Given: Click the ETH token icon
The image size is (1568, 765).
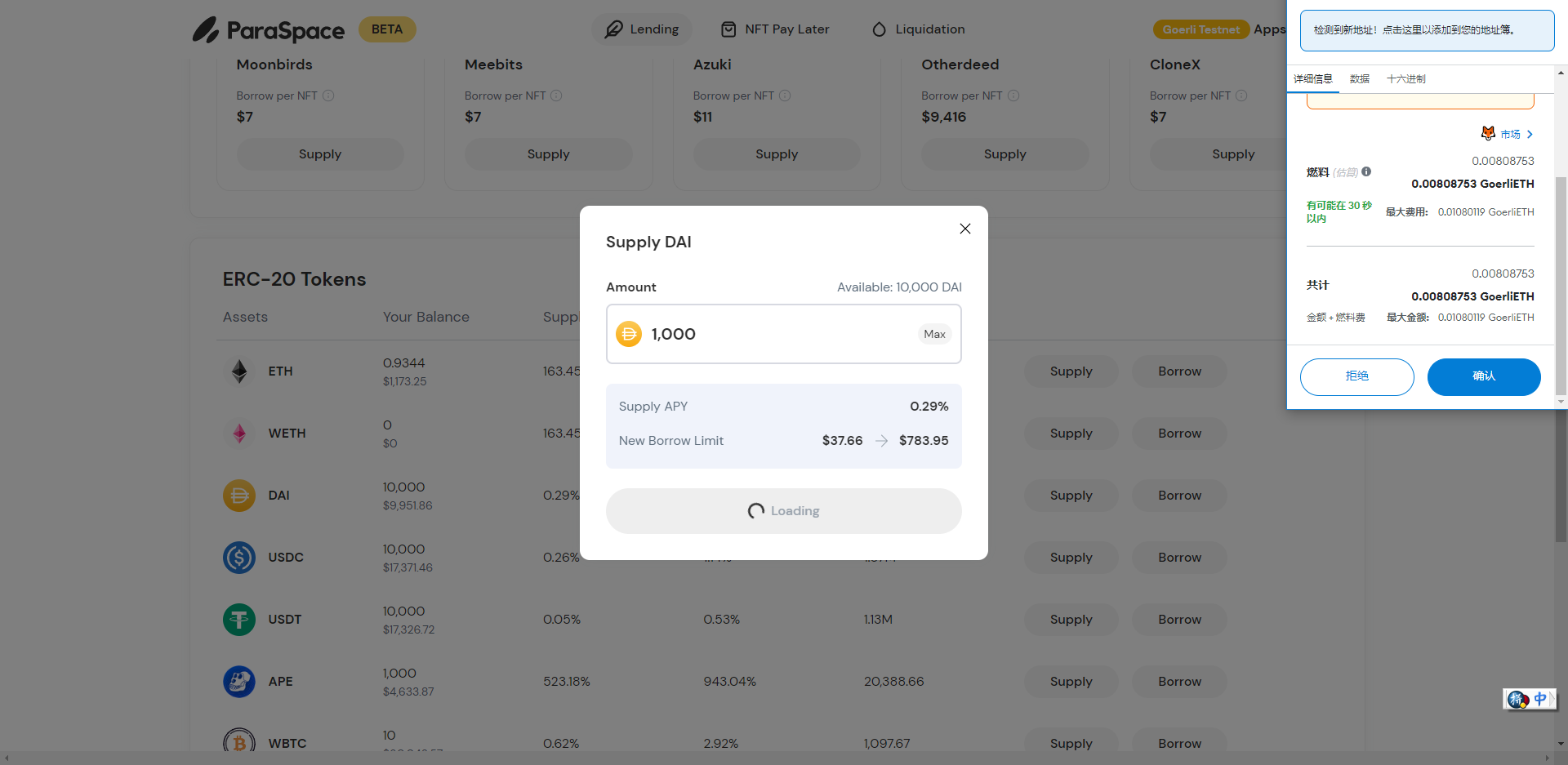Looking at the screenshot, I should click(239, 371).
